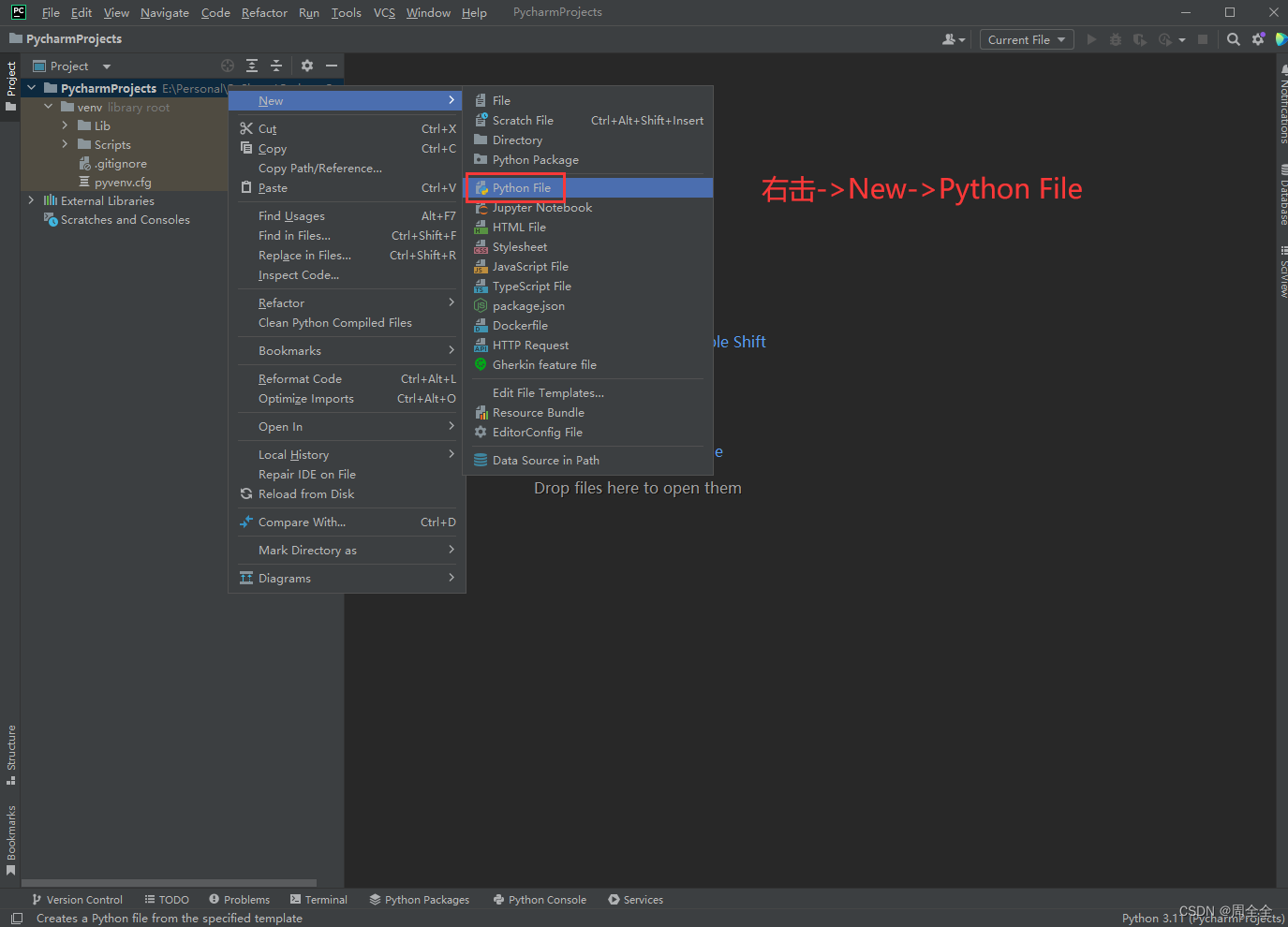Toggle the Notifications right sidebar tab

coord(1282,105)
